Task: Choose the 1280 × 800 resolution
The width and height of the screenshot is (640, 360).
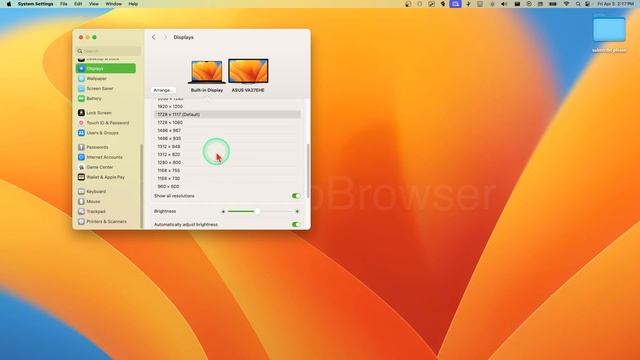Action: point(228,162)
